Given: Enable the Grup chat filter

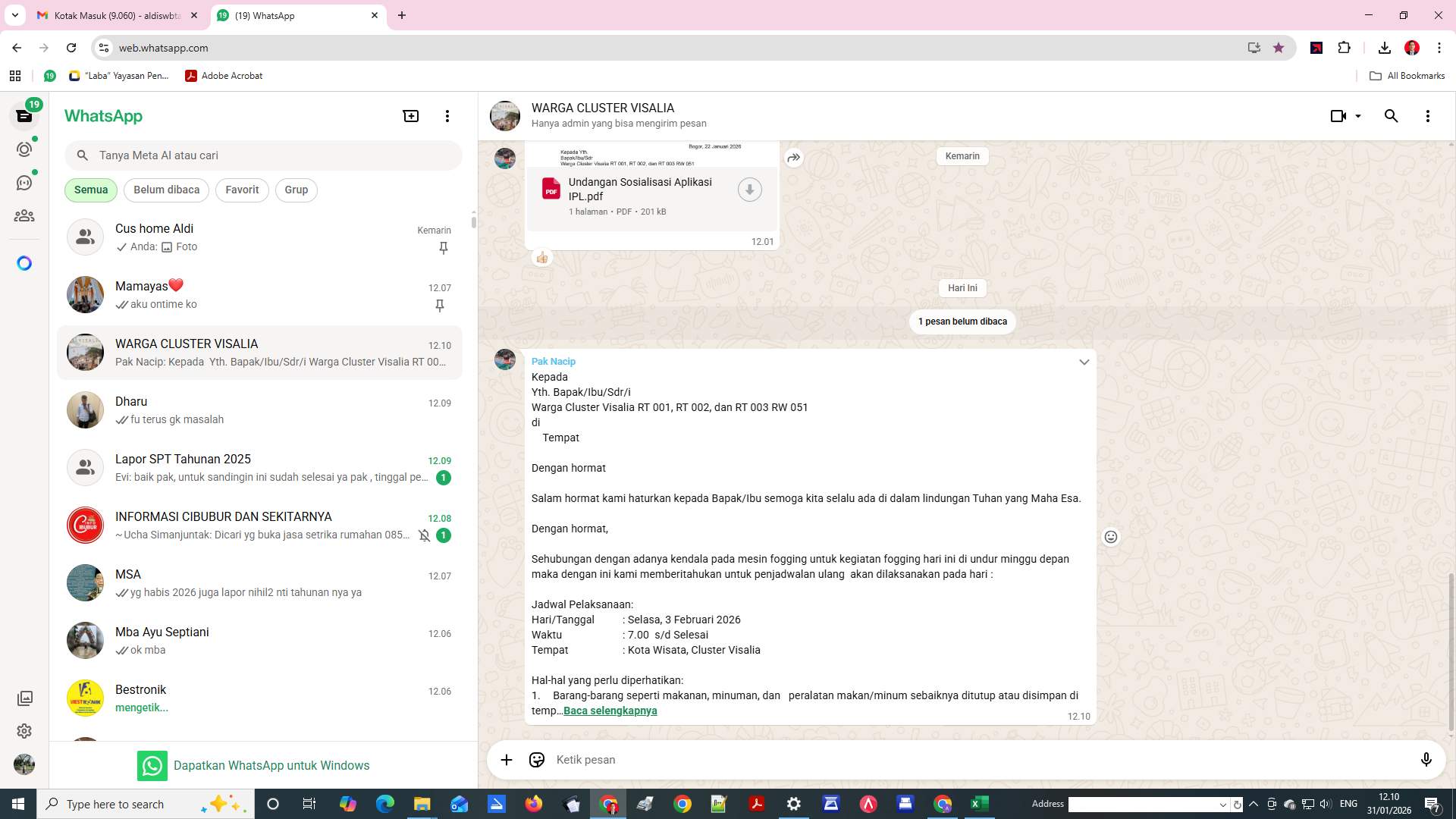Looking at the screenshot, I should (296, 190).
